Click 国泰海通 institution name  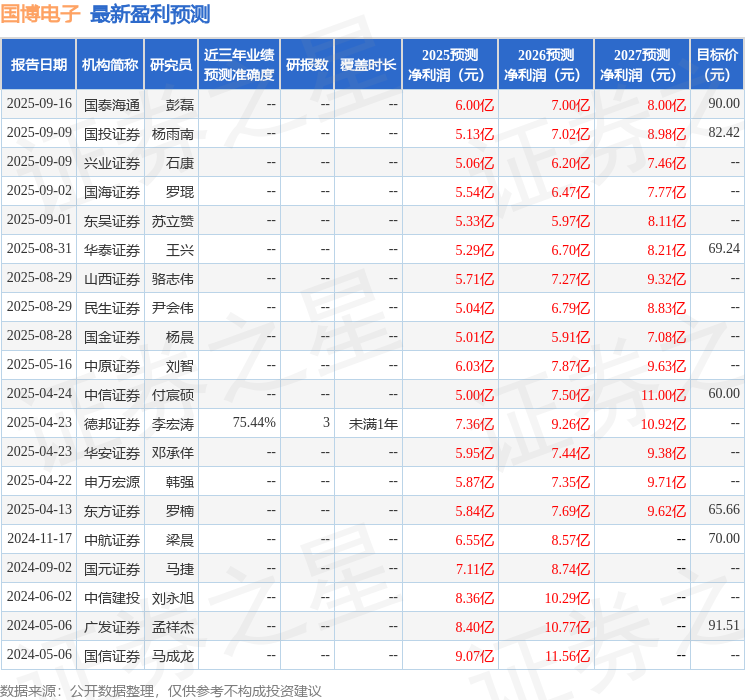[112, 105]
